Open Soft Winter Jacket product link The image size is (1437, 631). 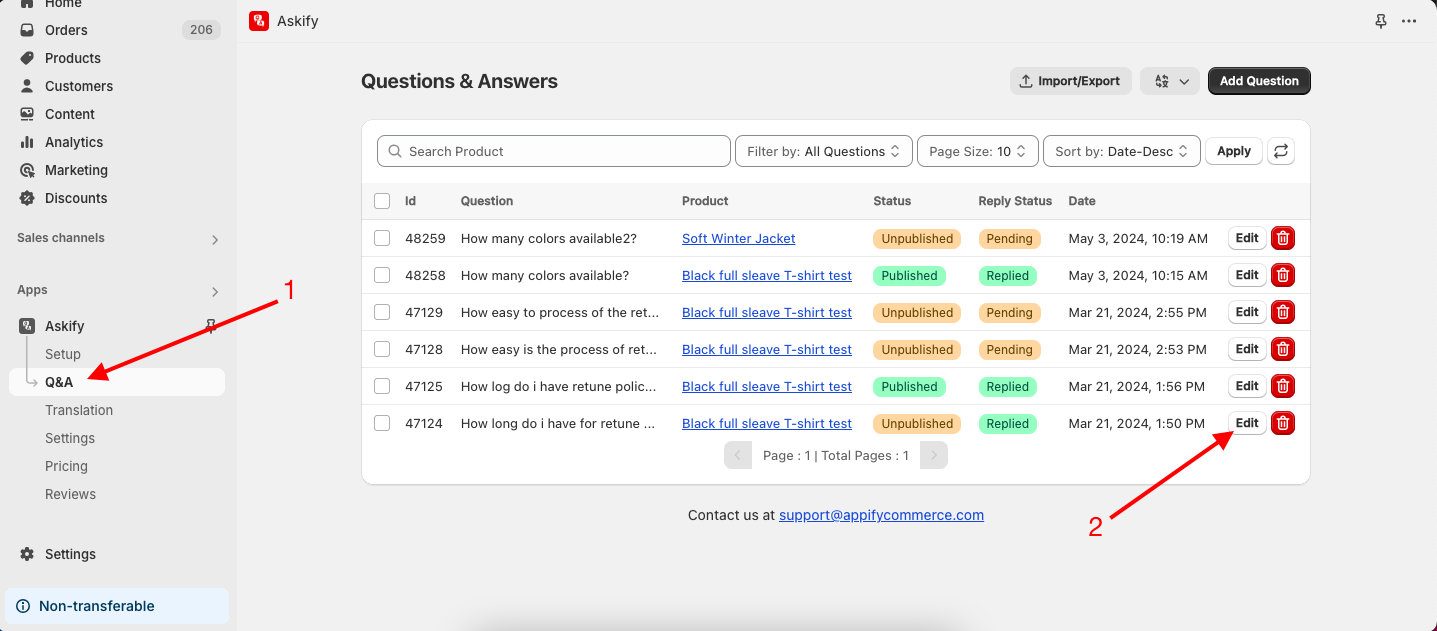pos(739,238)
